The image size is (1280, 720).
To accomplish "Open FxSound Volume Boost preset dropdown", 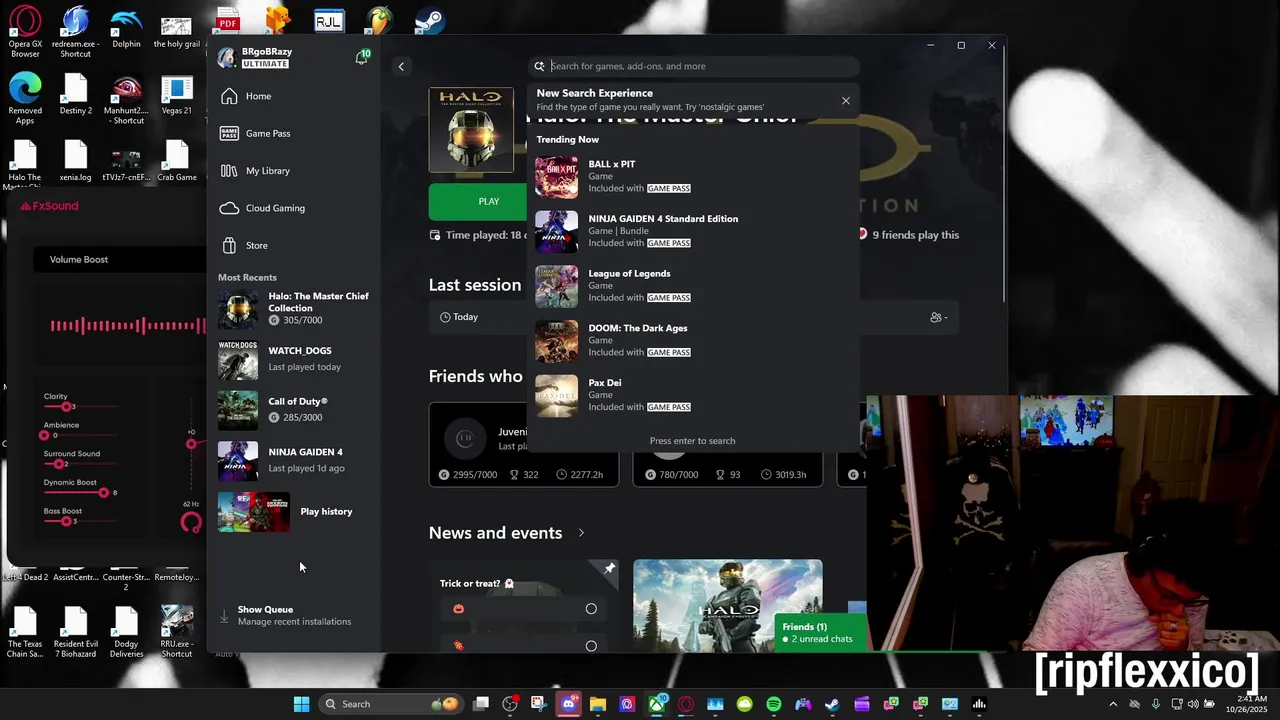I will (x=118, y=260).
